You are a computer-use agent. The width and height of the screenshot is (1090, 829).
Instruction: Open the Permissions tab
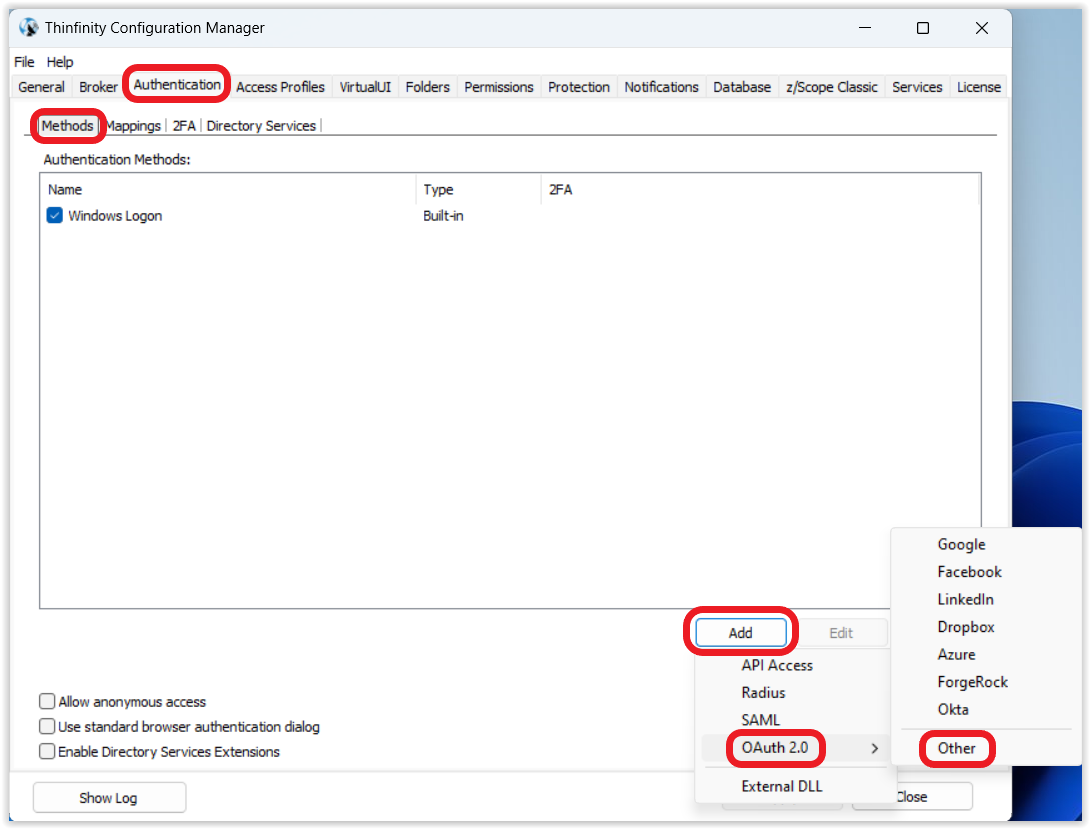pyautogui.click(x=498, y=87)
